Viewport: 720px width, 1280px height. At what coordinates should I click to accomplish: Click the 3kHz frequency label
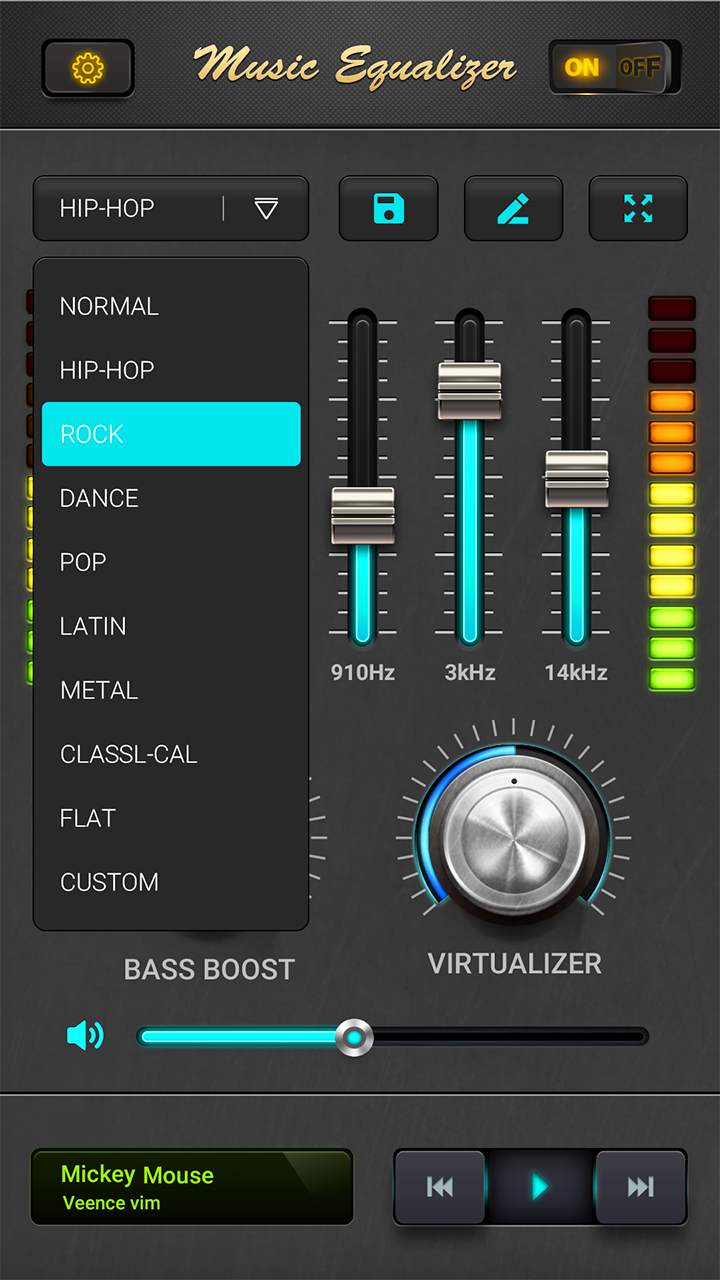point(470,673)
